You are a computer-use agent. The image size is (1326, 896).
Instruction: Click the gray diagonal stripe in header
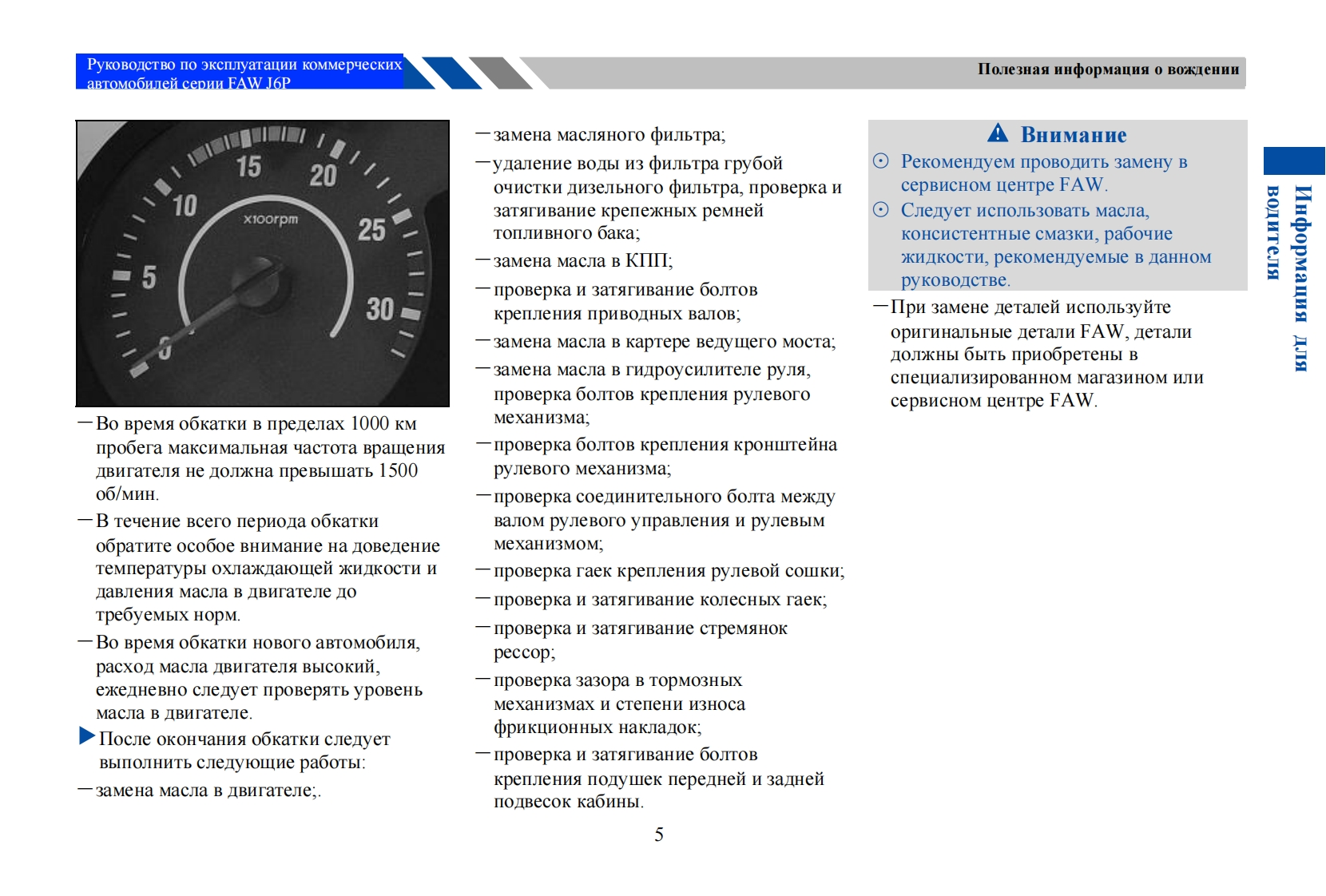click(x=501, y=73)
